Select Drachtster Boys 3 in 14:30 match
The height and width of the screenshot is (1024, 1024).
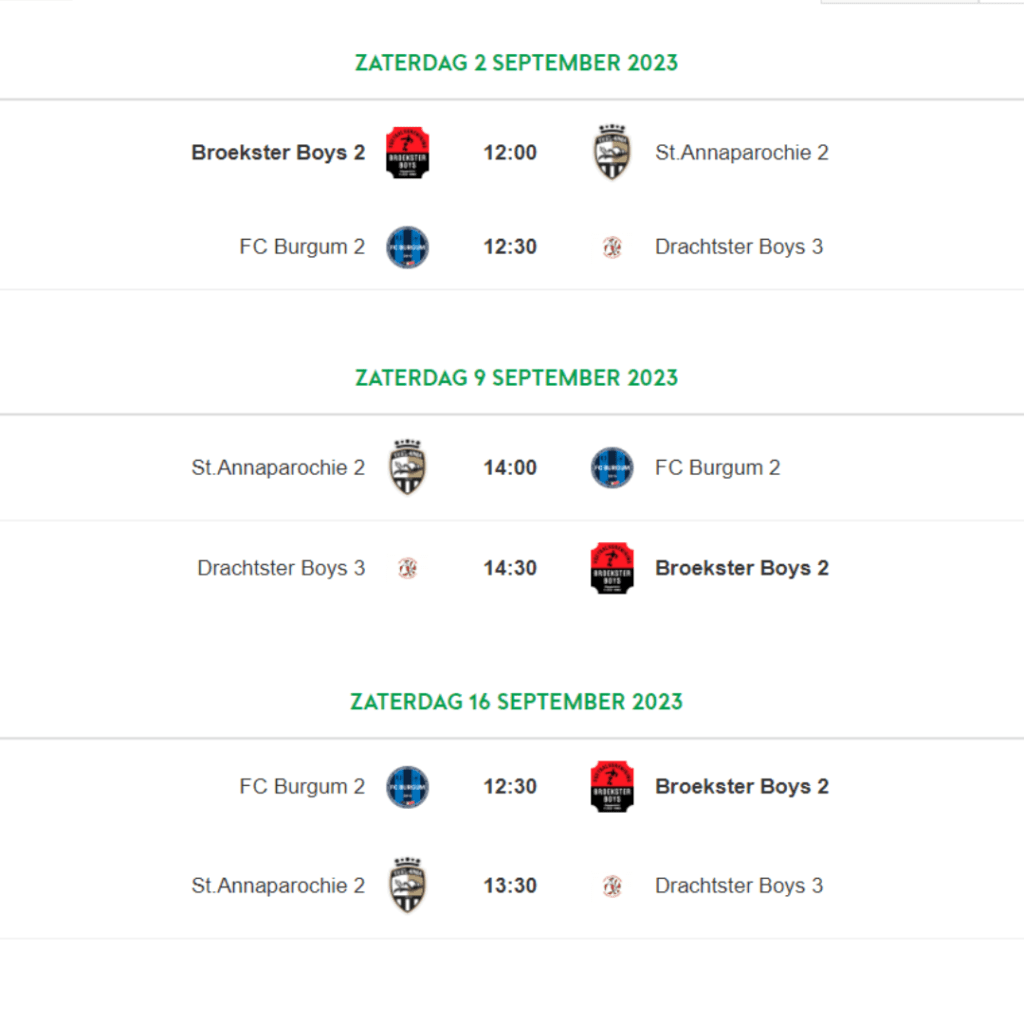click(281, 568)
